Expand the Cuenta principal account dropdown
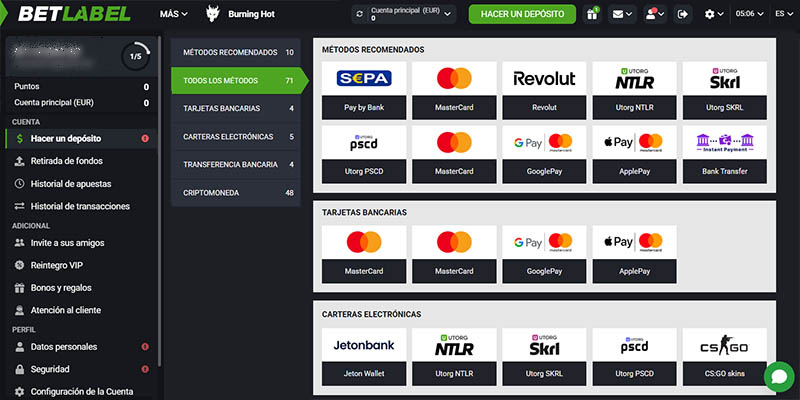Viewport: 800px width, 400px height. (x=449, y=14)
